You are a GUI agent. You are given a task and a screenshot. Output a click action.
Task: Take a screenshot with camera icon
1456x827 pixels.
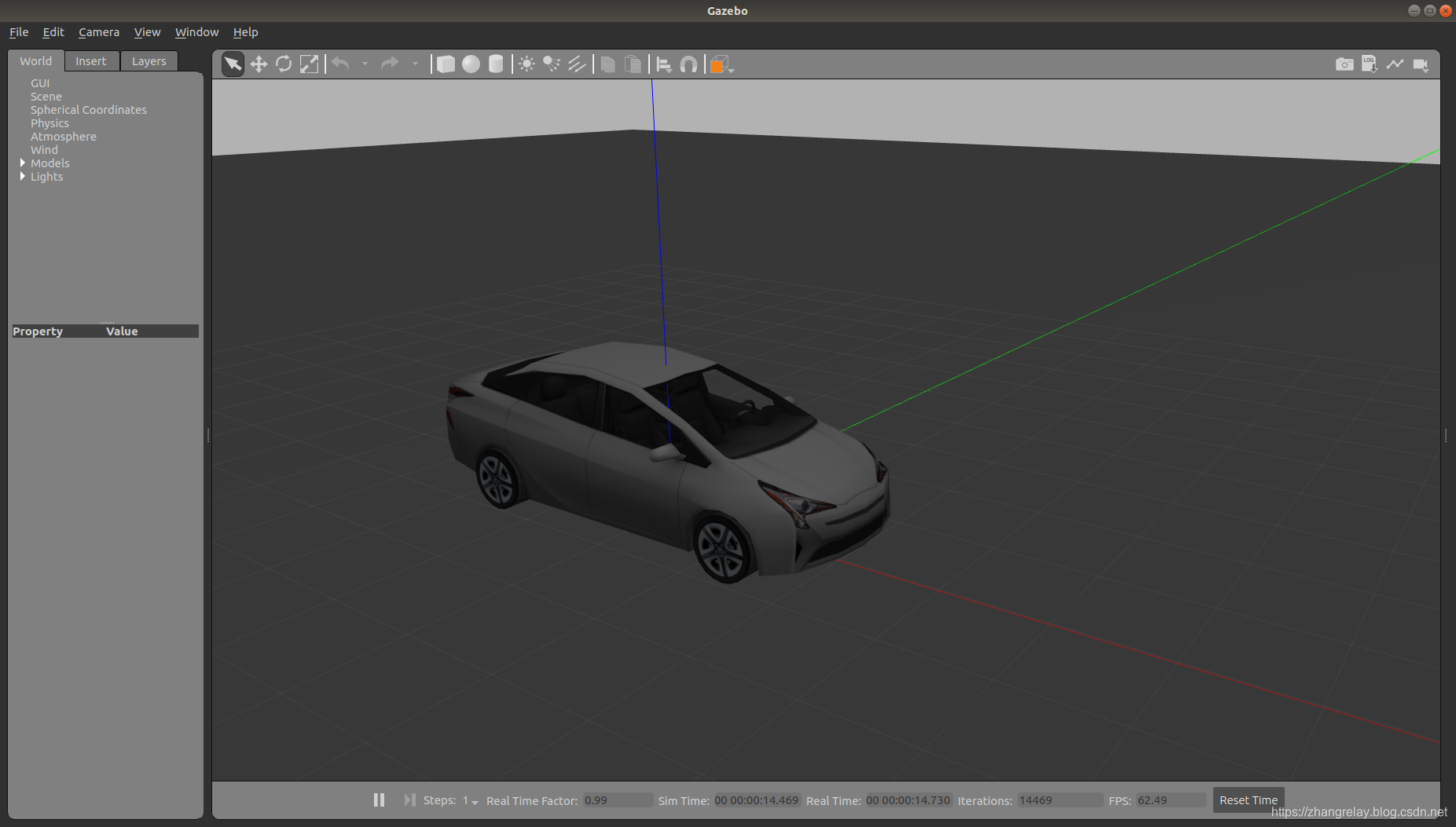(x=1344, y=64)
